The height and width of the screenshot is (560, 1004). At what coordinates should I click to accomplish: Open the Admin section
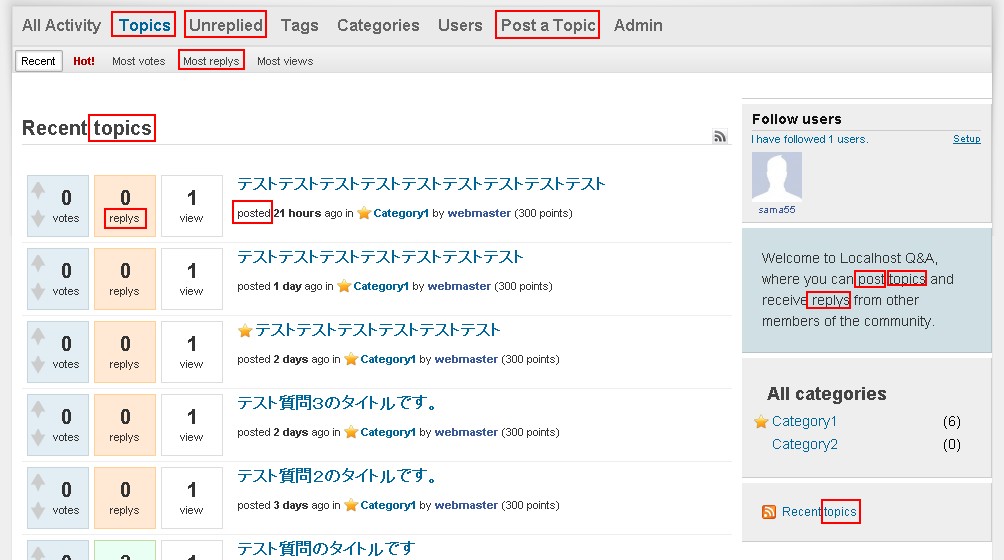tap(638, 25)
